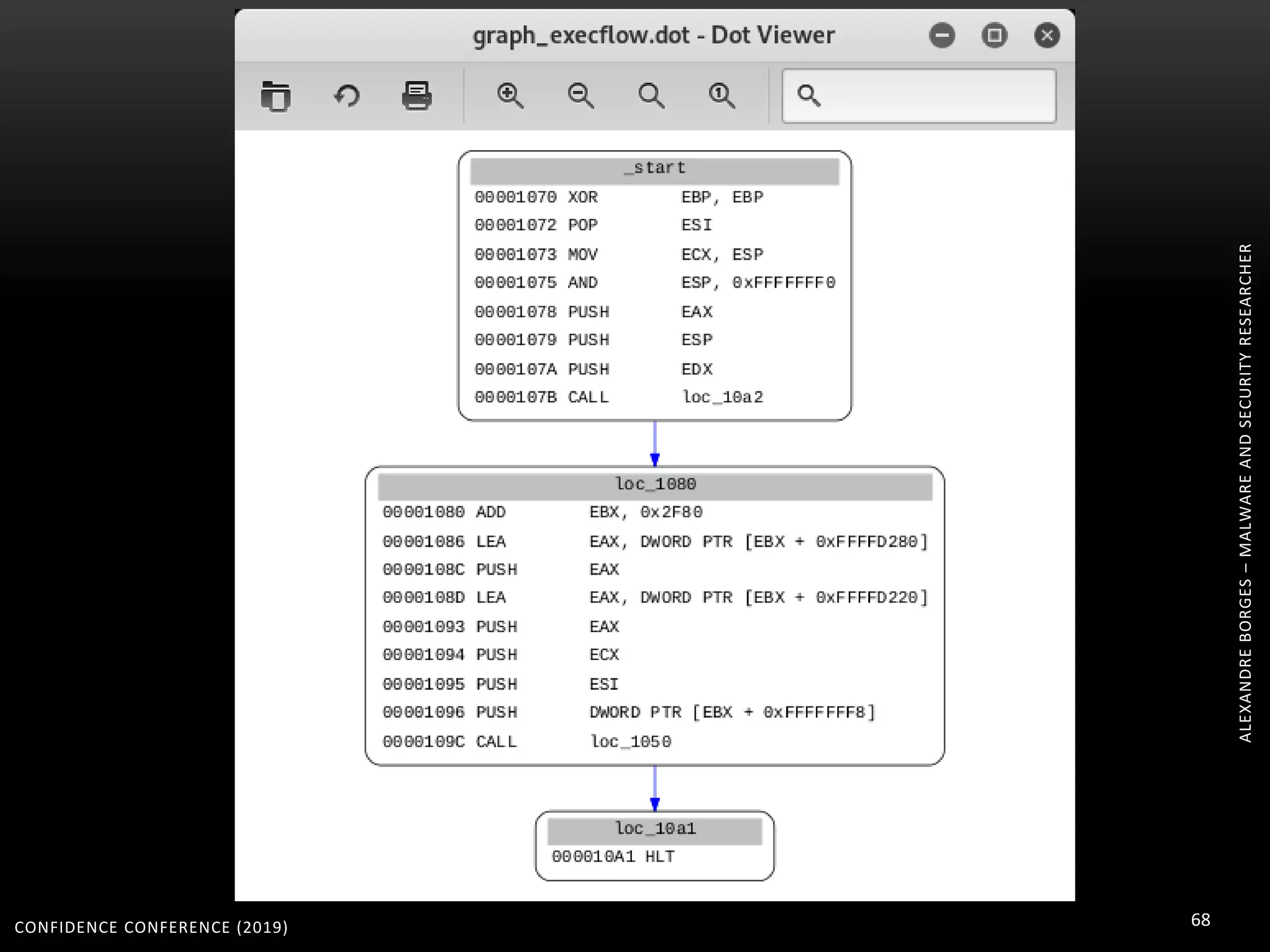Click the HLT instruction line
This screenshot has height=952, width=1270.
(x=613, y=857)
